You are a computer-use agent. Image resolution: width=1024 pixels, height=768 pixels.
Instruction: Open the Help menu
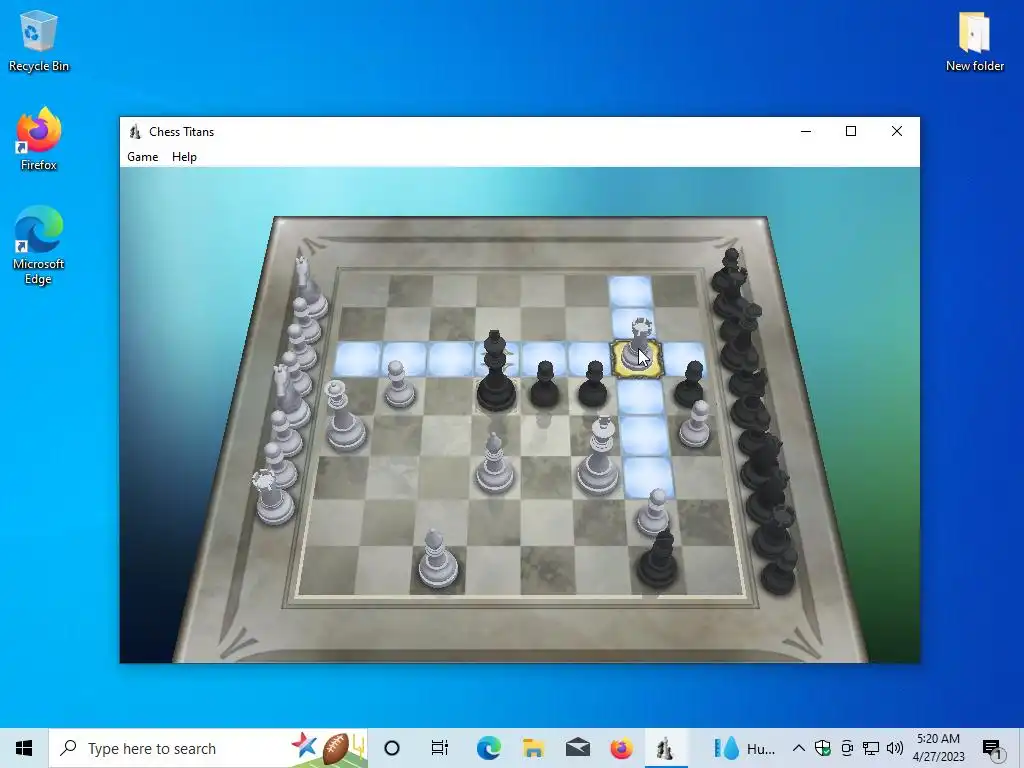pos(184,157)
